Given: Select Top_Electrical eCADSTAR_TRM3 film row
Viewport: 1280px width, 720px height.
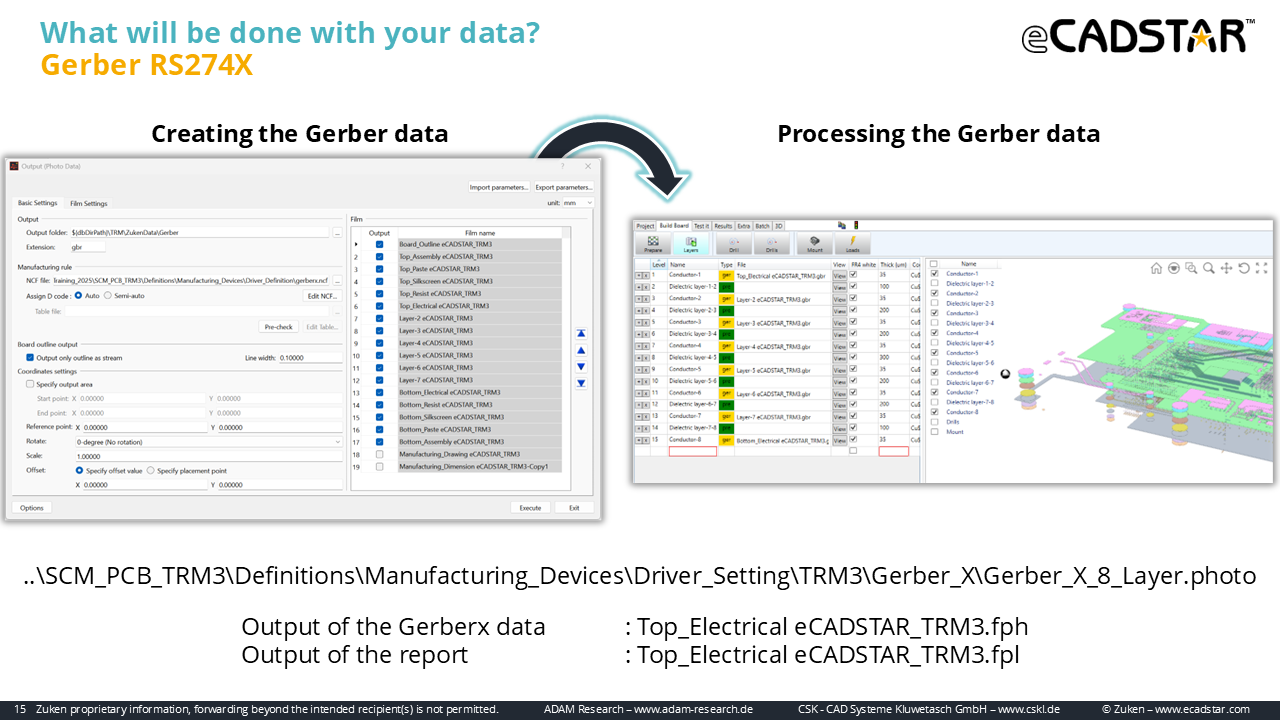Looking at the screenshot, I should click(480, 306).
